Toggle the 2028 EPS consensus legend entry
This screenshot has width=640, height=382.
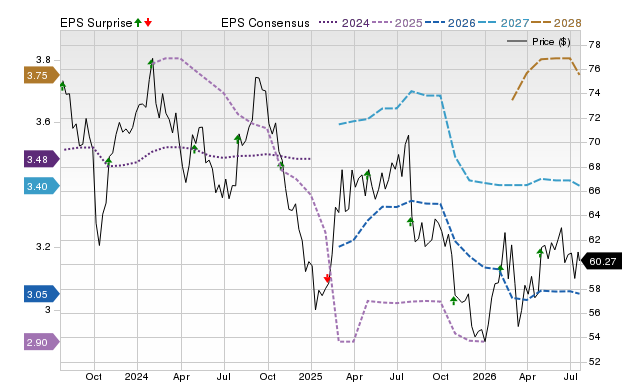pyautogui.click(x=556, y=23)
